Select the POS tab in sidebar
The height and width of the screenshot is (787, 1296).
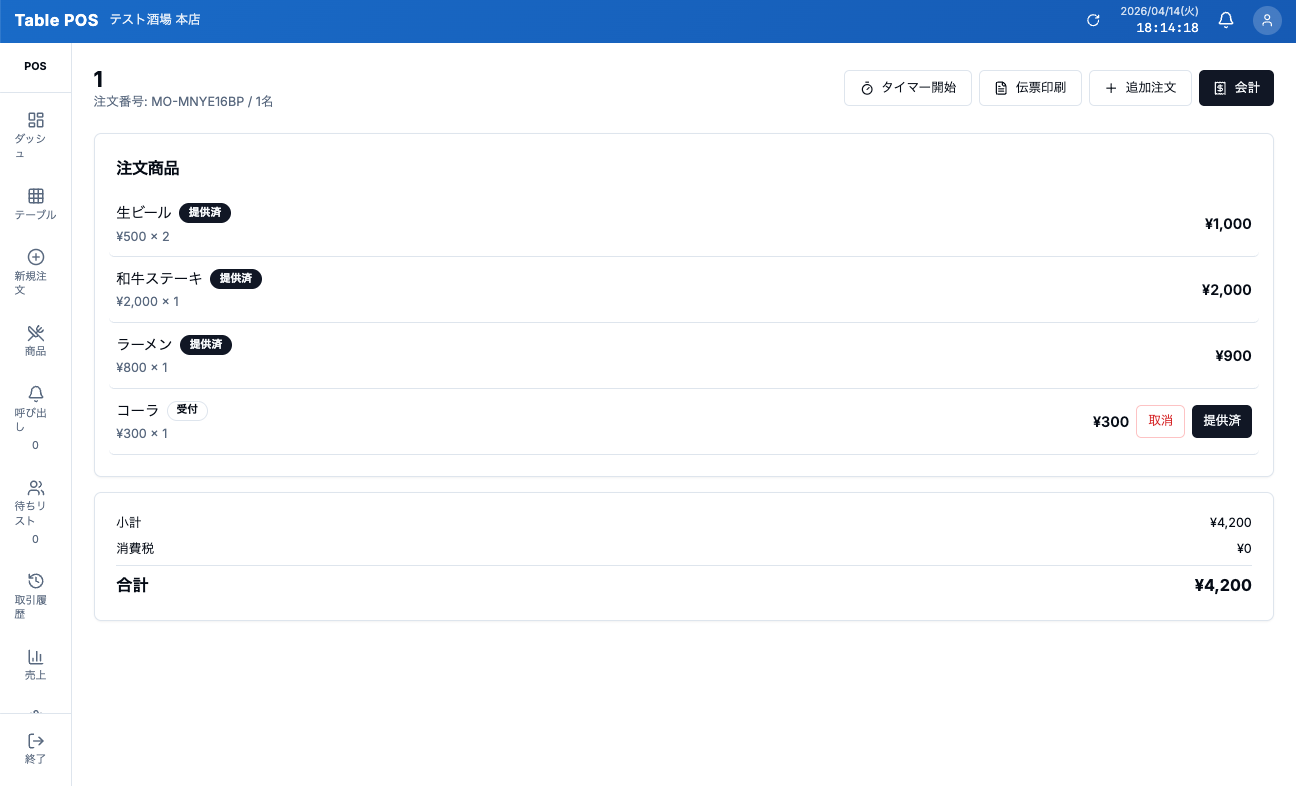35,67
